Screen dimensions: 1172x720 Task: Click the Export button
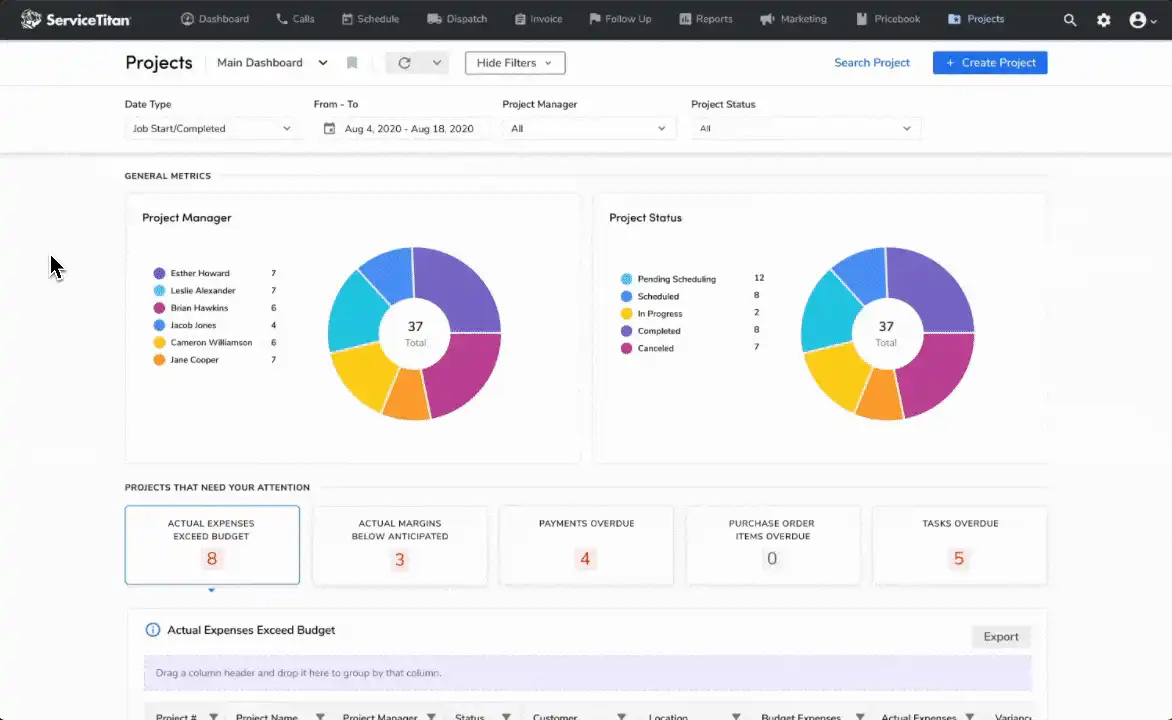pos(1001,637)
